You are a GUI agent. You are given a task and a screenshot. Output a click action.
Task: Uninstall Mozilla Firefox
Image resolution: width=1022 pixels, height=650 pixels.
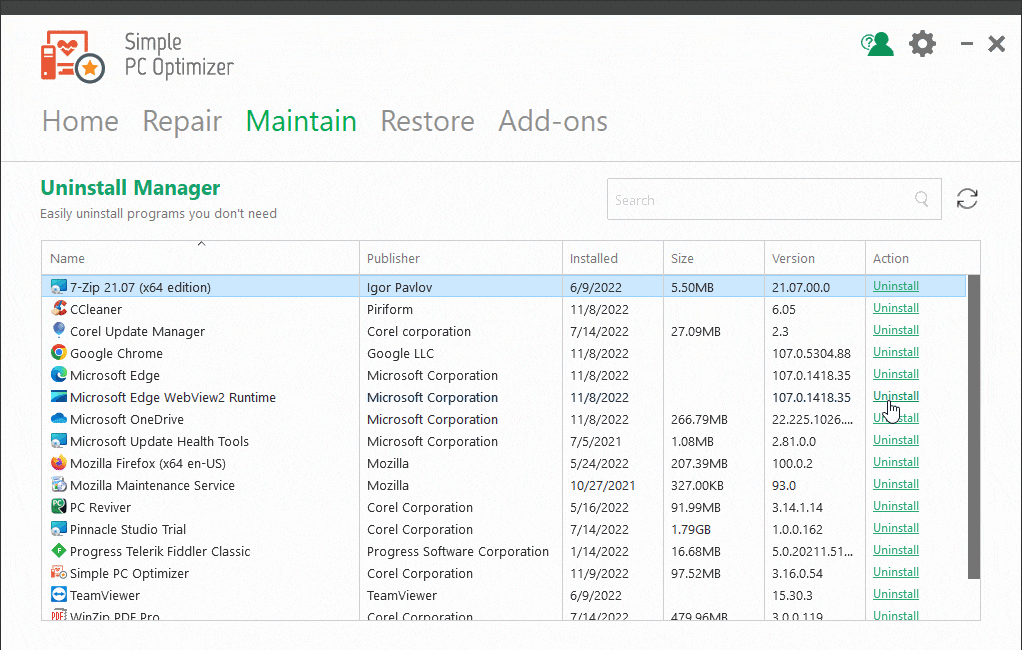[896, 462]
